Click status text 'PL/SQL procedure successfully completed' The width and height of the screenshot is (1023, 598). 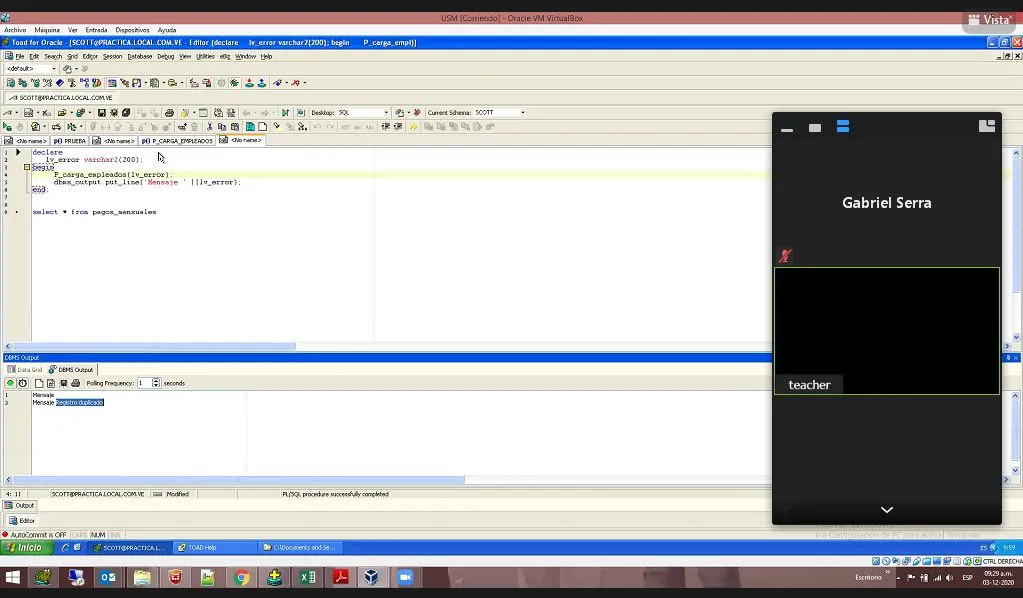335,494
